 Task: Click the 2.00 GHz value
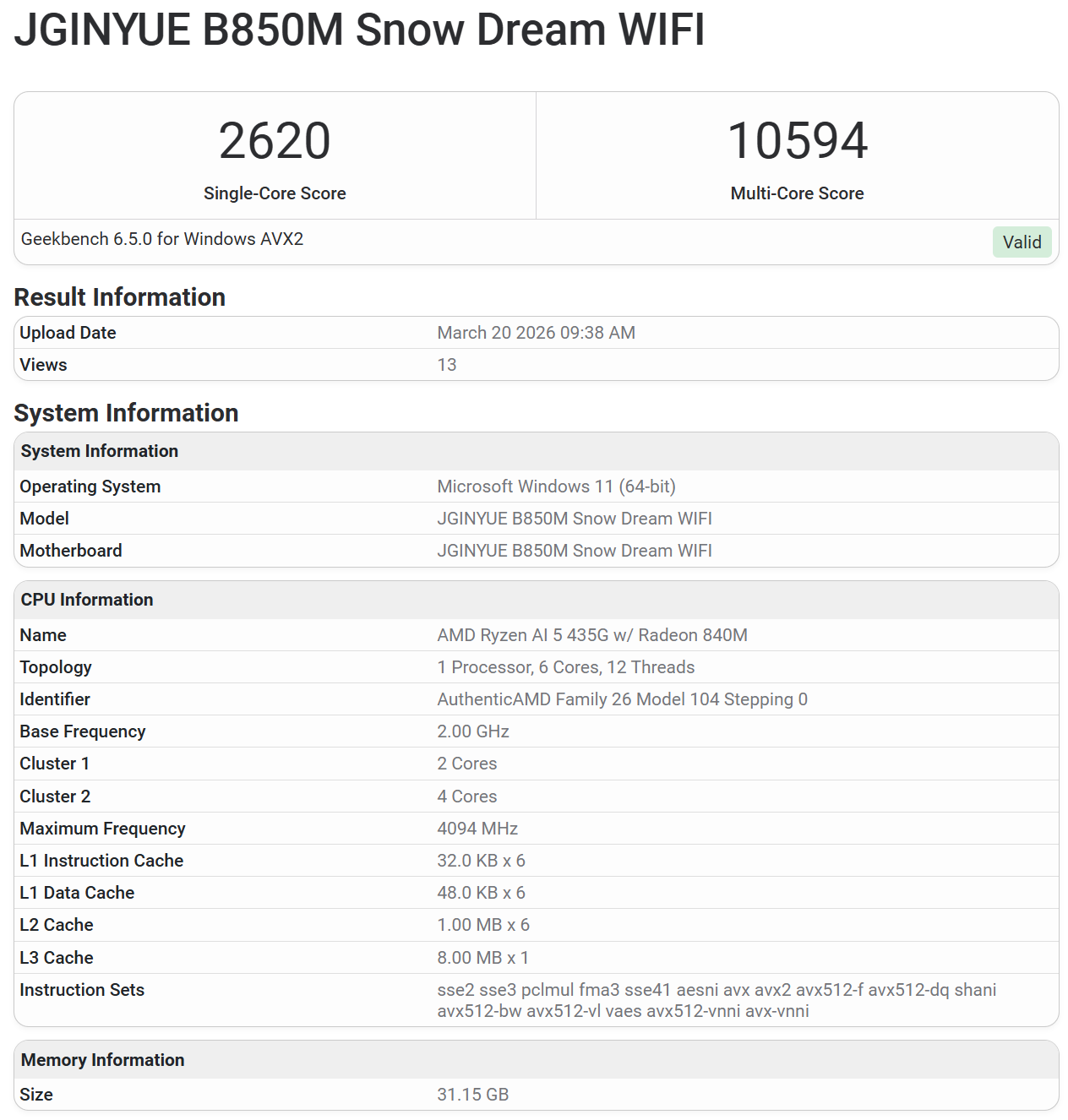pos(473,731)
